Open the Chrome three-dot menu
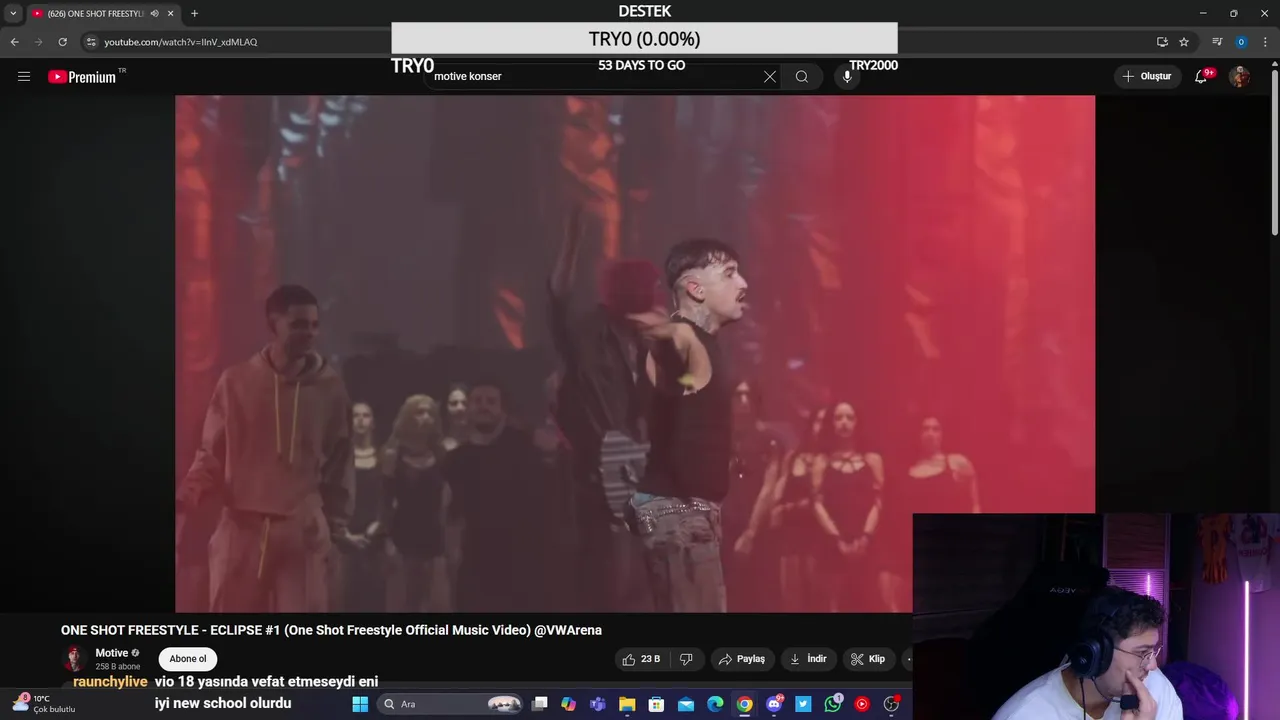1280x720 pixels. coord(1266,42)
